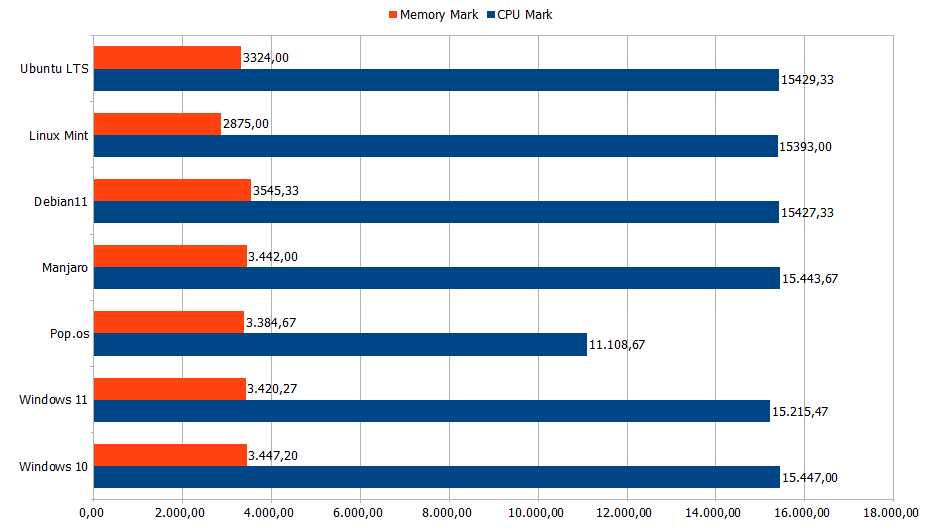Click the 3.420,27 data label
The height and width of the screenshot is (530, 943).
click(272, 389)
